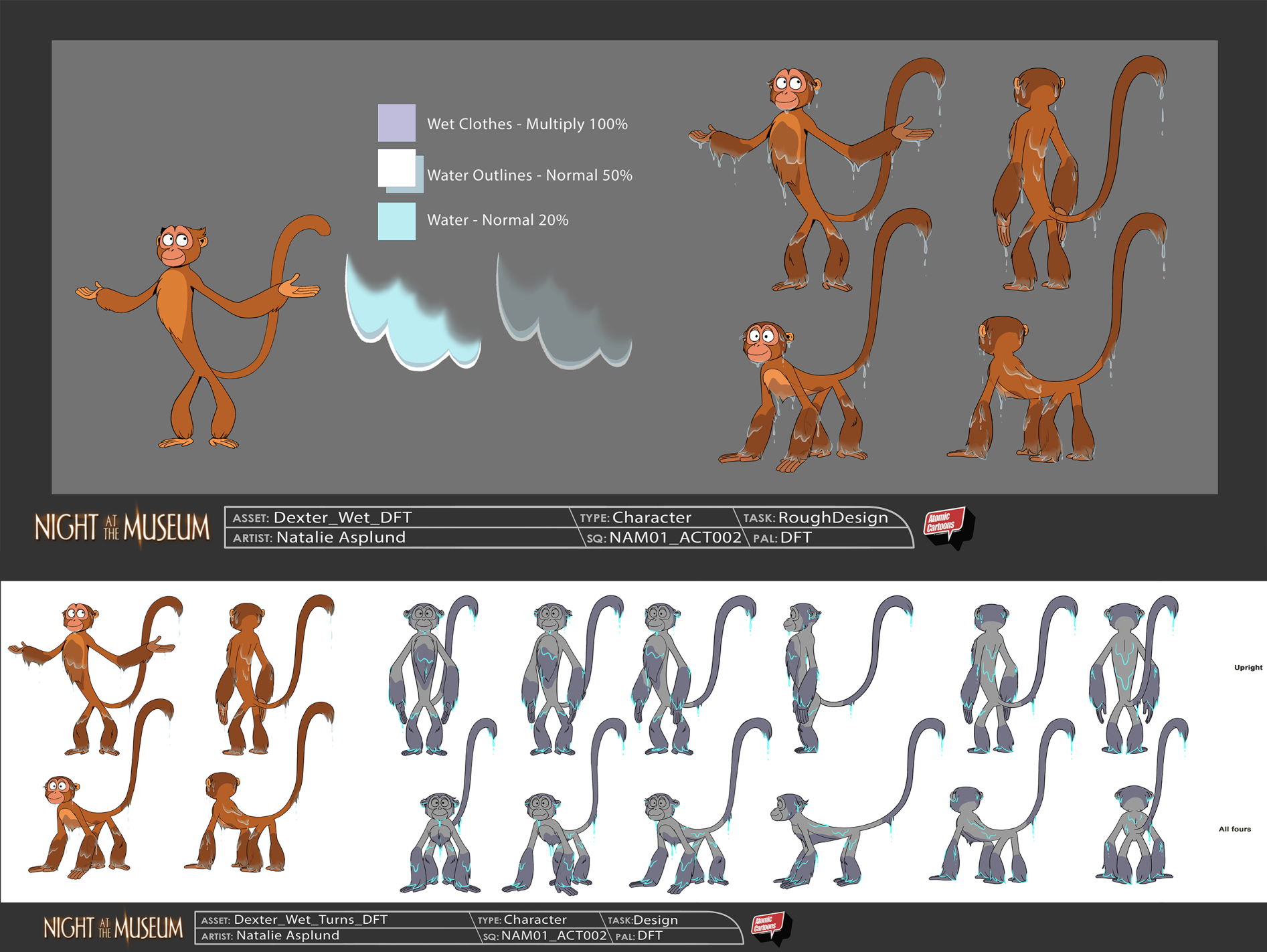Select the text "Wet Clothes - Multiply 100%"
Viewport: 1267px width, 952px height.
pyautogui.click(x=527, y=124)
